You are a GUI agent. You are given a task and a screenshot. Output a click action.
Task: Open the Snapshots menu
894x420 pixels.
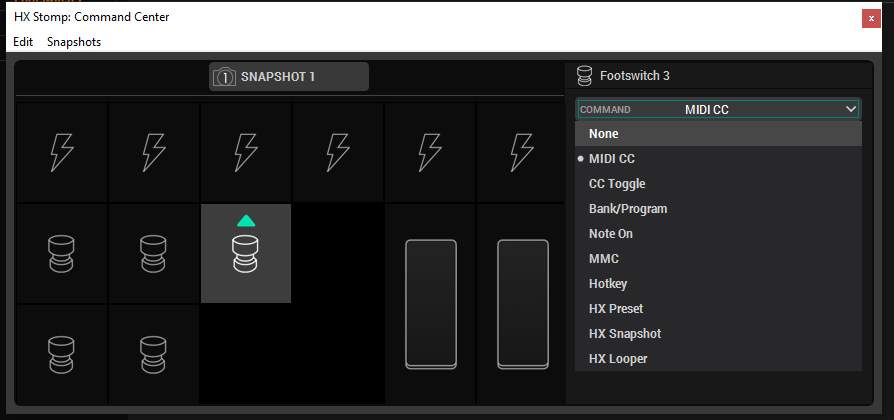(x=74, y=42)
